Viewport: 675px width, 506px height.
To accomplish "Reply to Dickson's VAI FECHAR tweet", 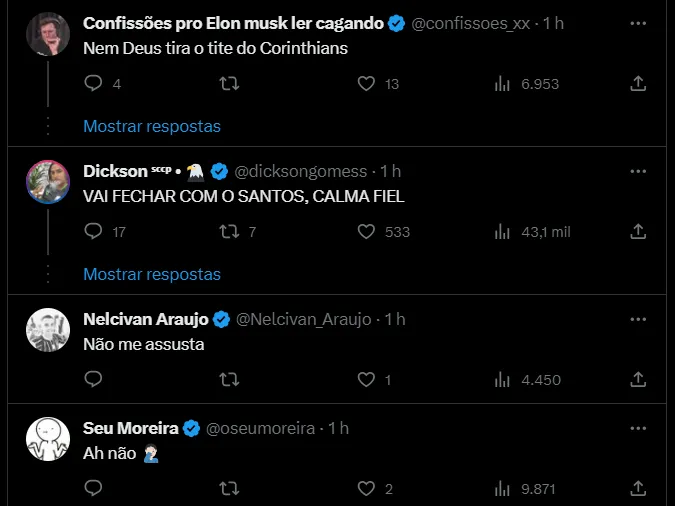I will 93,232.
